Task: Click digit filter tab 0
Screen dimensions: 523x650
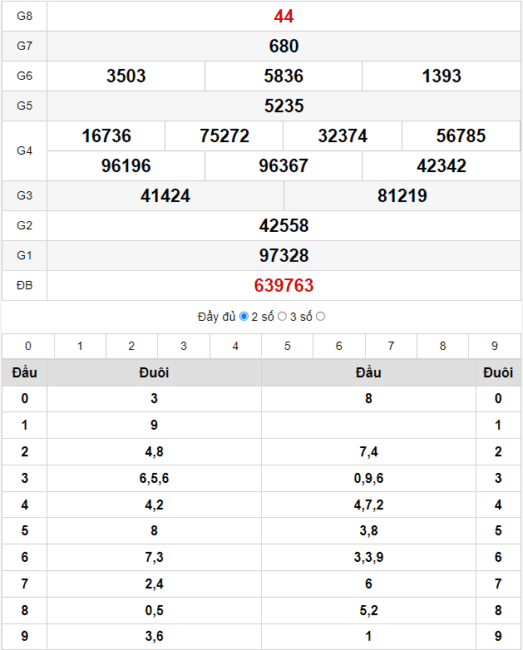Action: pos(28,346)
